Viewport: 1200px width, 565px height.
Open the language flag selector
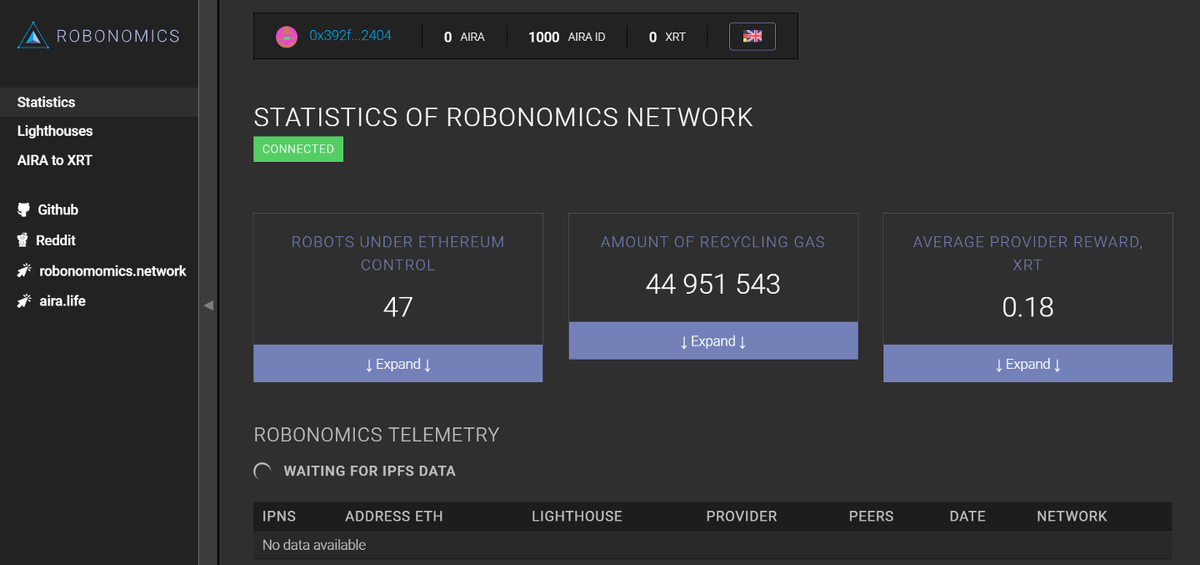pos(753,37)
